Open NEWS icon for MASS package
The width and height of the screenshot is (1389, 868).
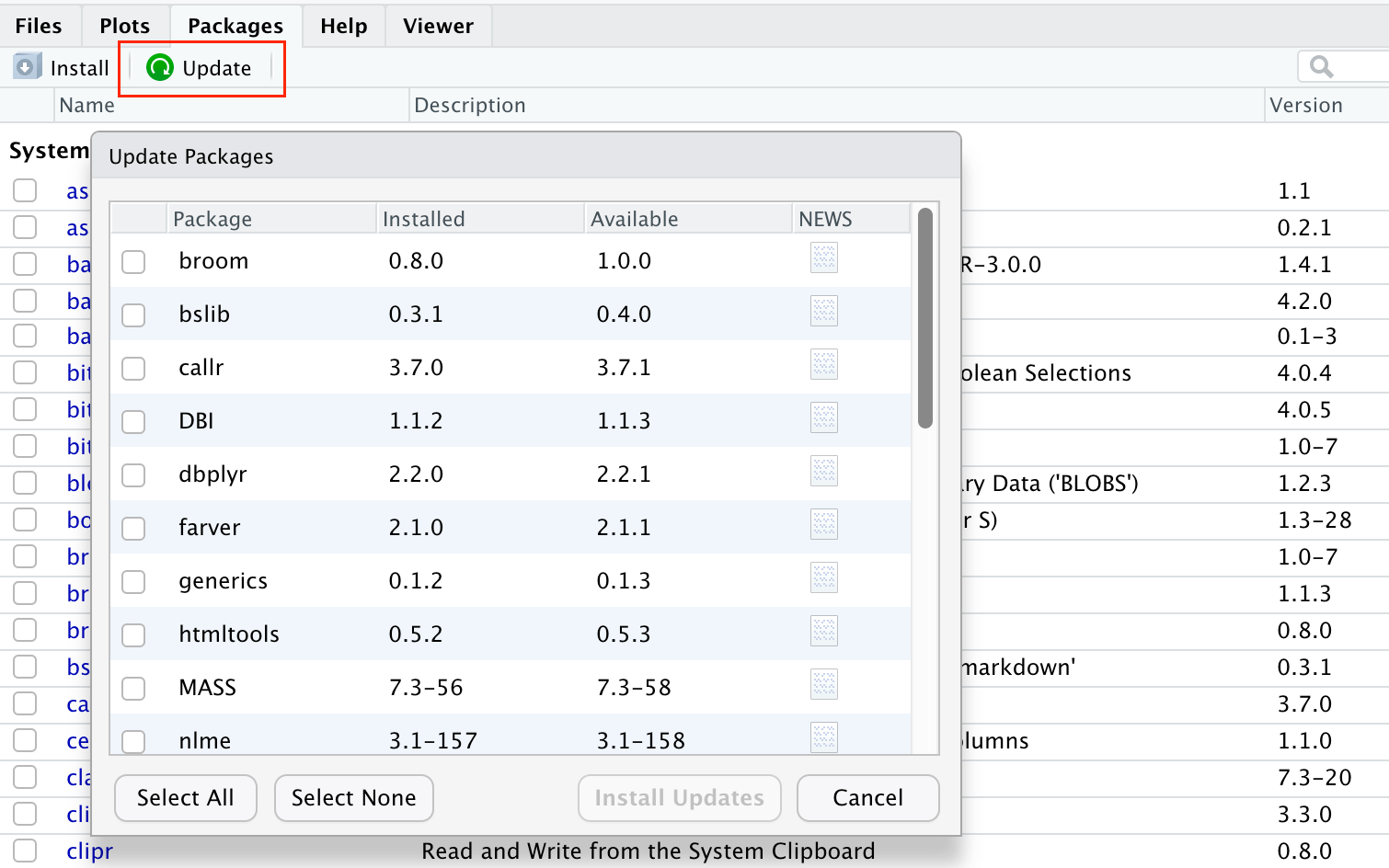[x=824, y=685]
